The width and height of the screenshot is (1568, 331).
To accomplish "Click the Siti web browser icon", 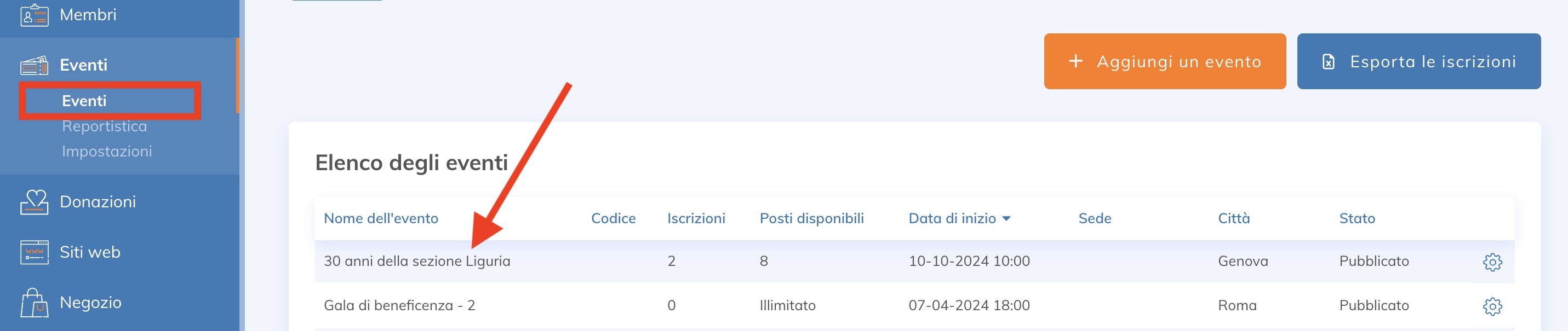I will click(35, 252).
